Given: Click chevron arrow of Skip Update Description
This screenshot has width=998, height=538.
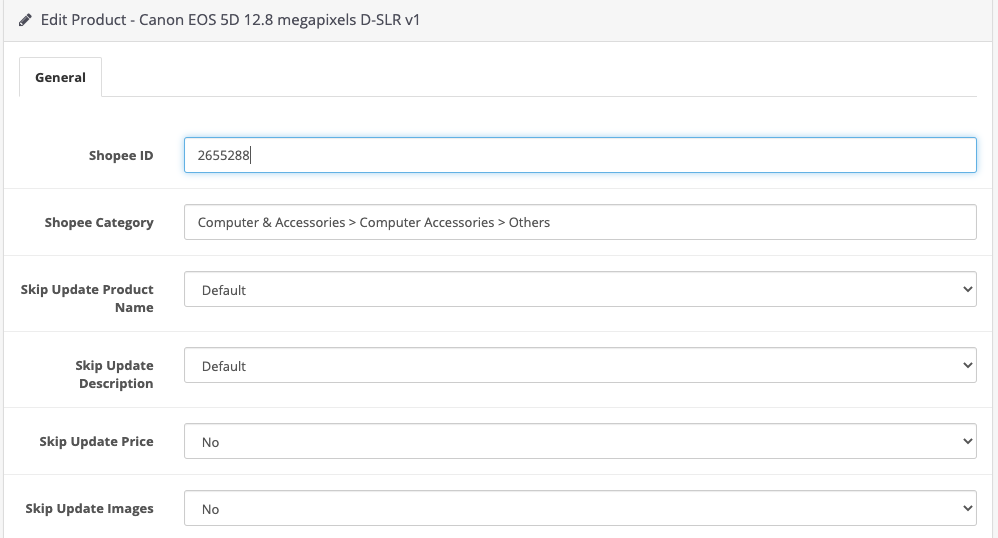Looking at the screenshot, I should point(966,365).
